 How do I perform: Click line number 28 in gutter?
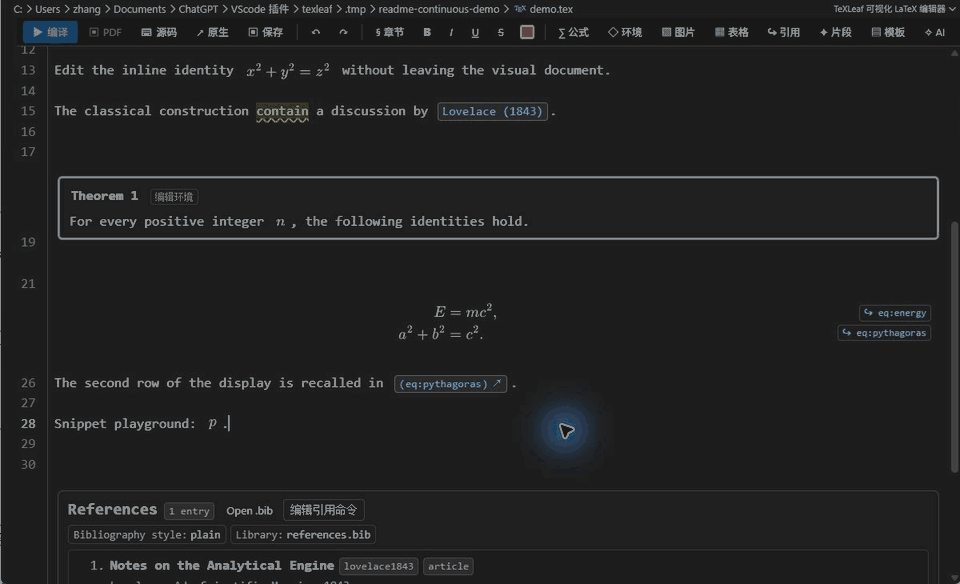click(x=28, y=424)
